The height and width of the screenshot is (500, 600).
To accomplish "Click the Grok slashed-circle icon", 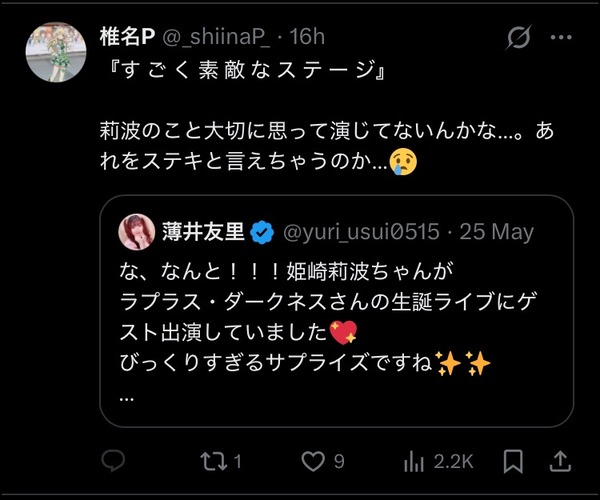I will 519,37.
